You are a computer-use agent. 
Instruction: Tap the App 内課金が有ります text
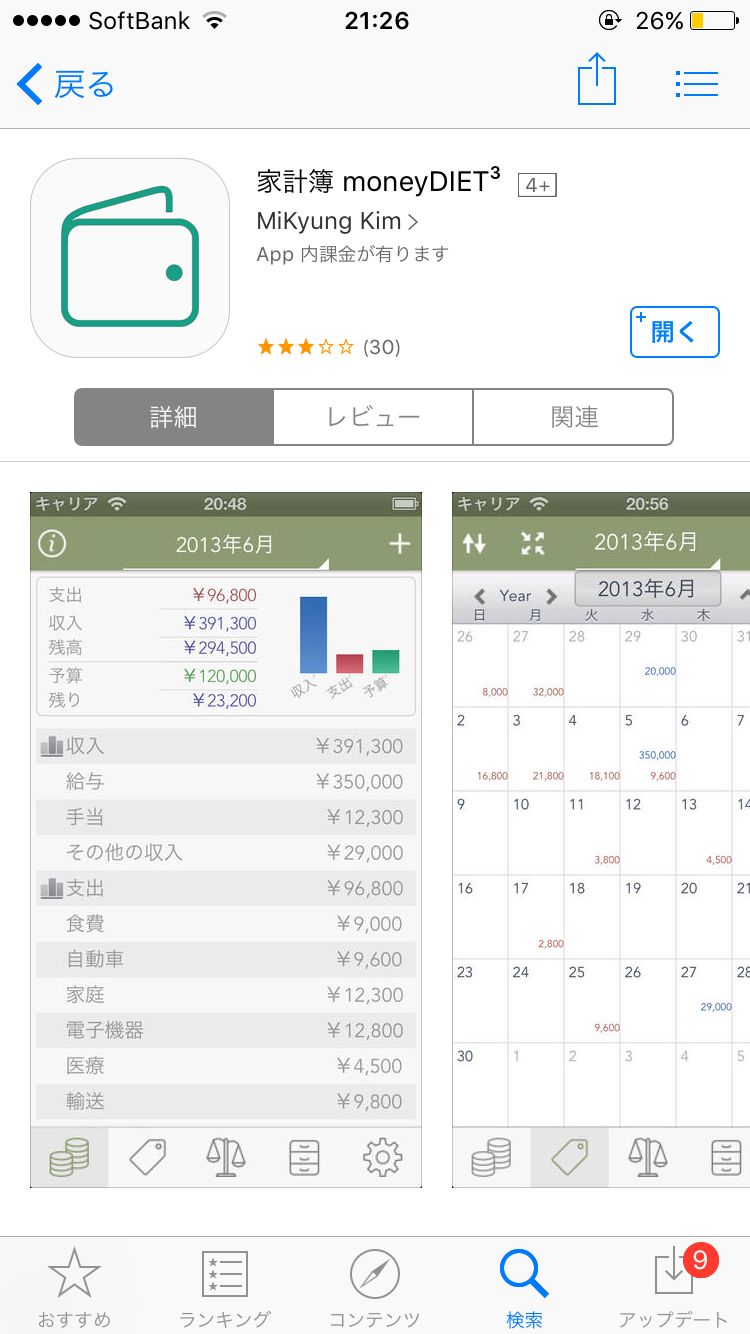(x=353, y=254)
